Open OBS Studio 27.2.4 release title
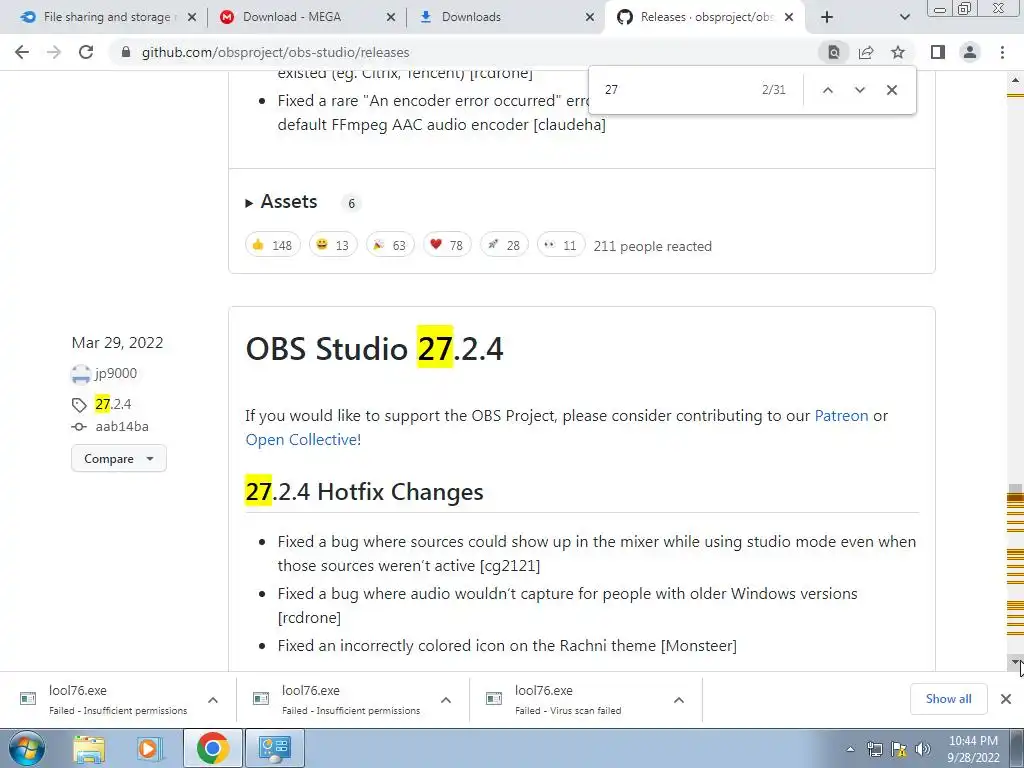Image resolution: width=1024 pixels, height=768 pixels. pos(374,349)
